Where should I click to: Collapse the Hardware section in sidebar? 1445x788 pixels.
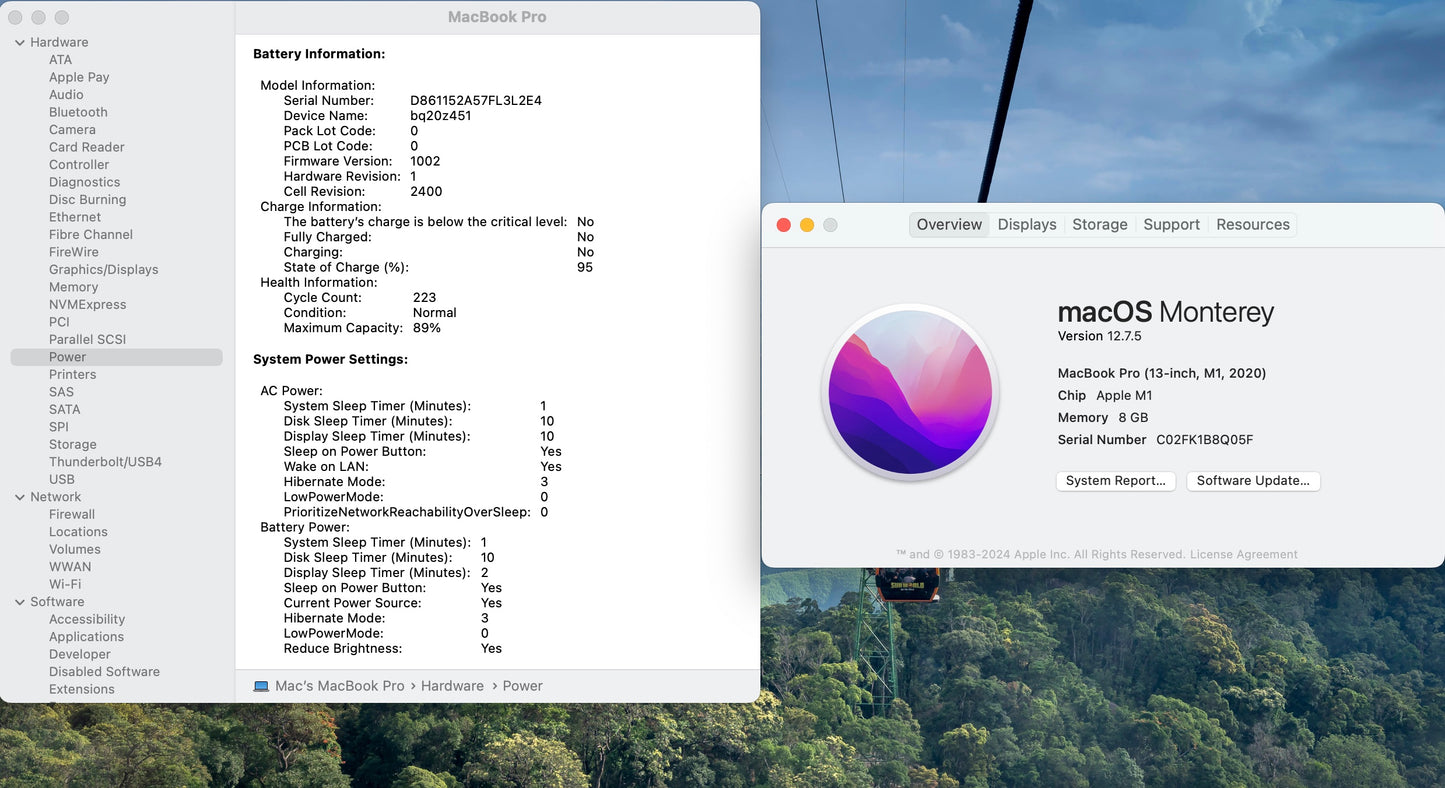point(20,42)
